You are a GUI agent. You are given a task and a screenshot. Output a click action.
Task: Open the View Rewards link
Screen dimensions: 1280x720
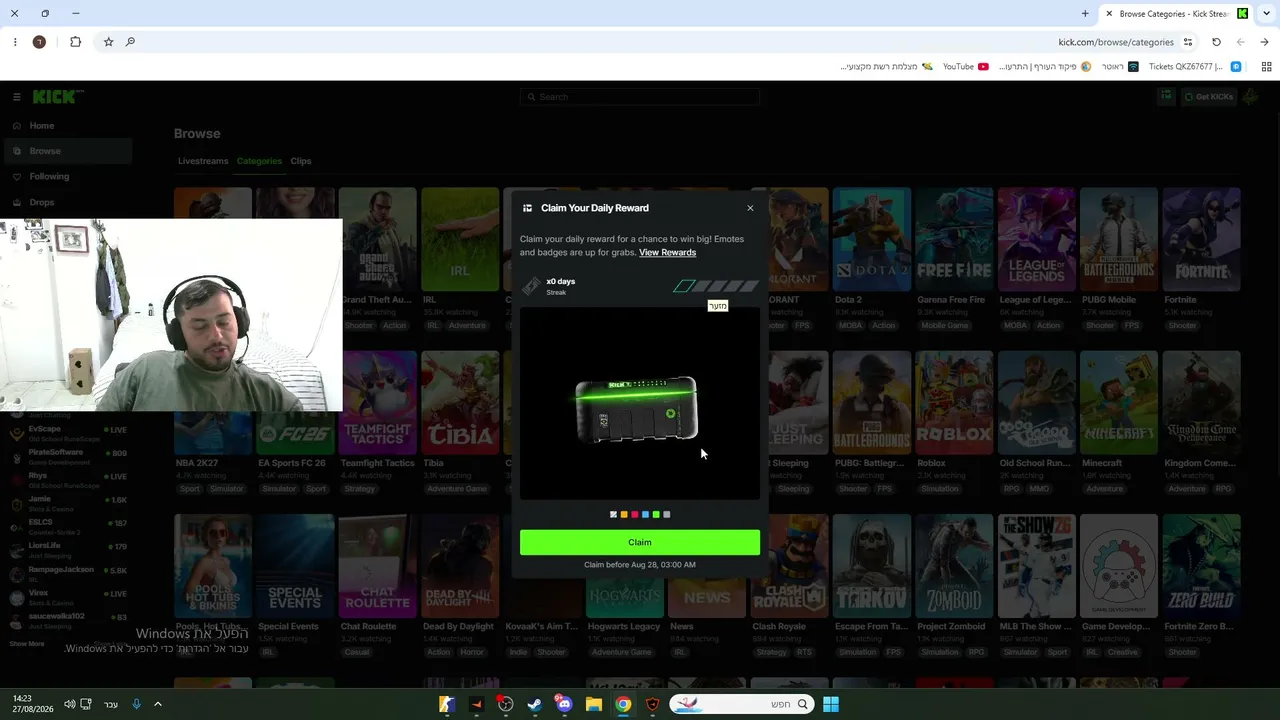pos(667,252)
